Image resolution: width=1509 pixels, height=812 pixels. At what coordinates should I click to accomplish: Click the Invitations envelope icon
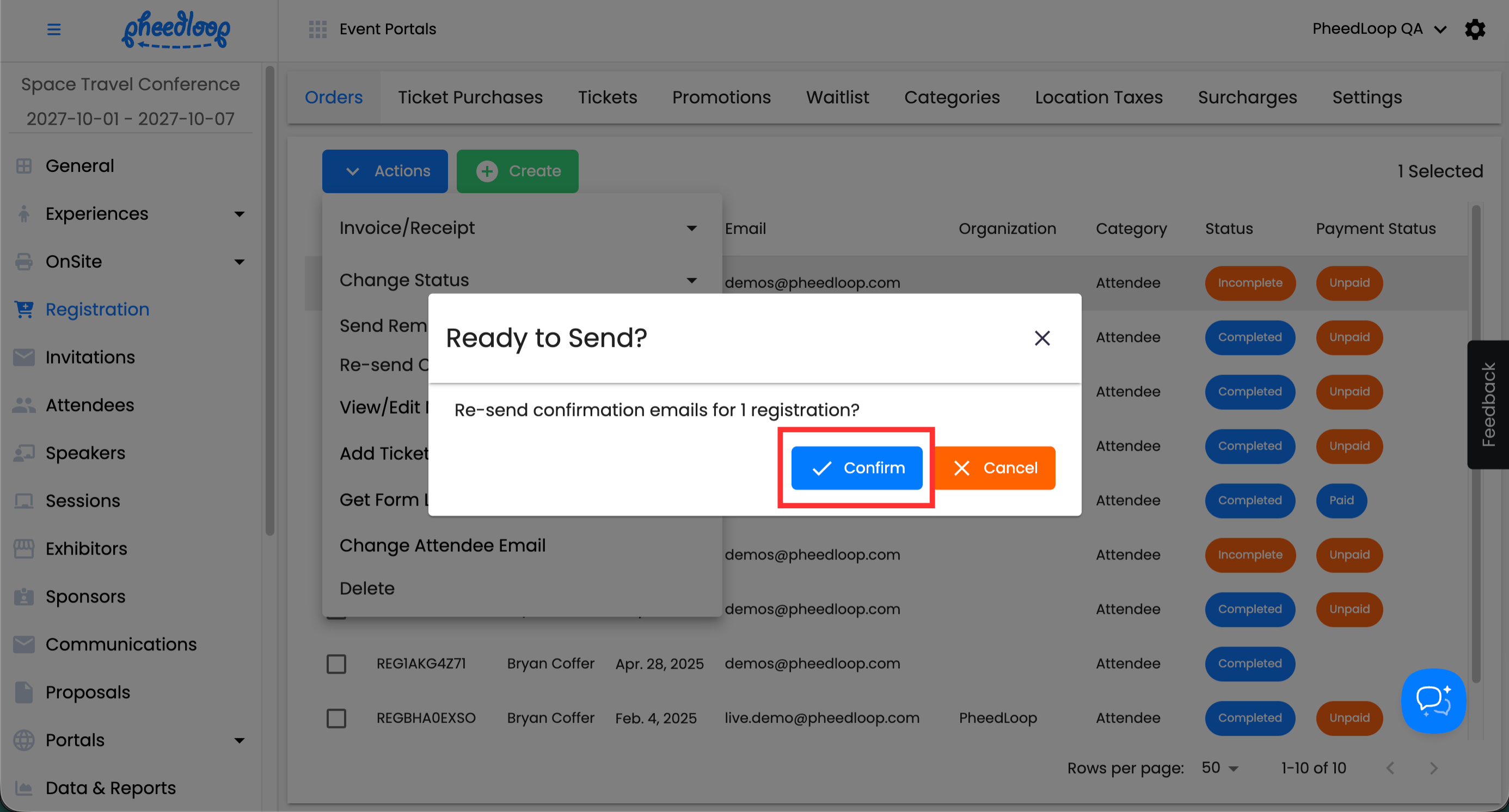(24, 357)
